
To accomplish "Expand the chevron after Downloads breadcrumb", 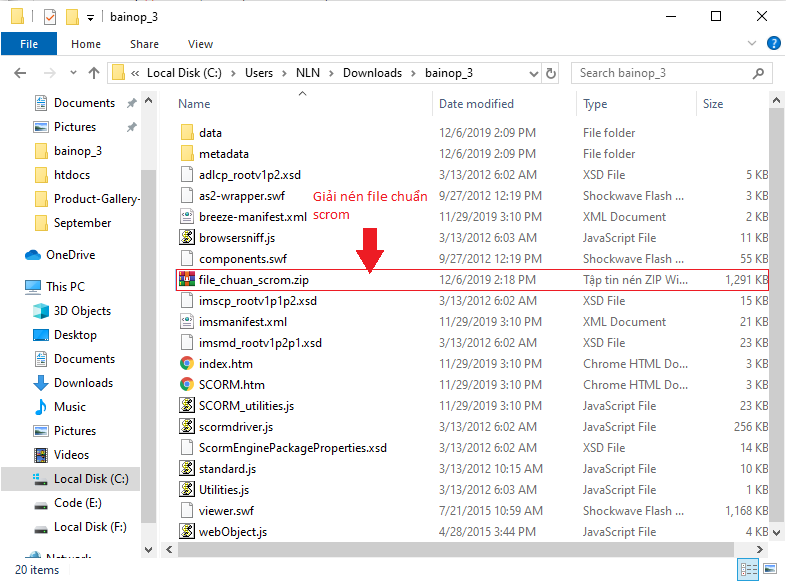I will tap(414, 74).
